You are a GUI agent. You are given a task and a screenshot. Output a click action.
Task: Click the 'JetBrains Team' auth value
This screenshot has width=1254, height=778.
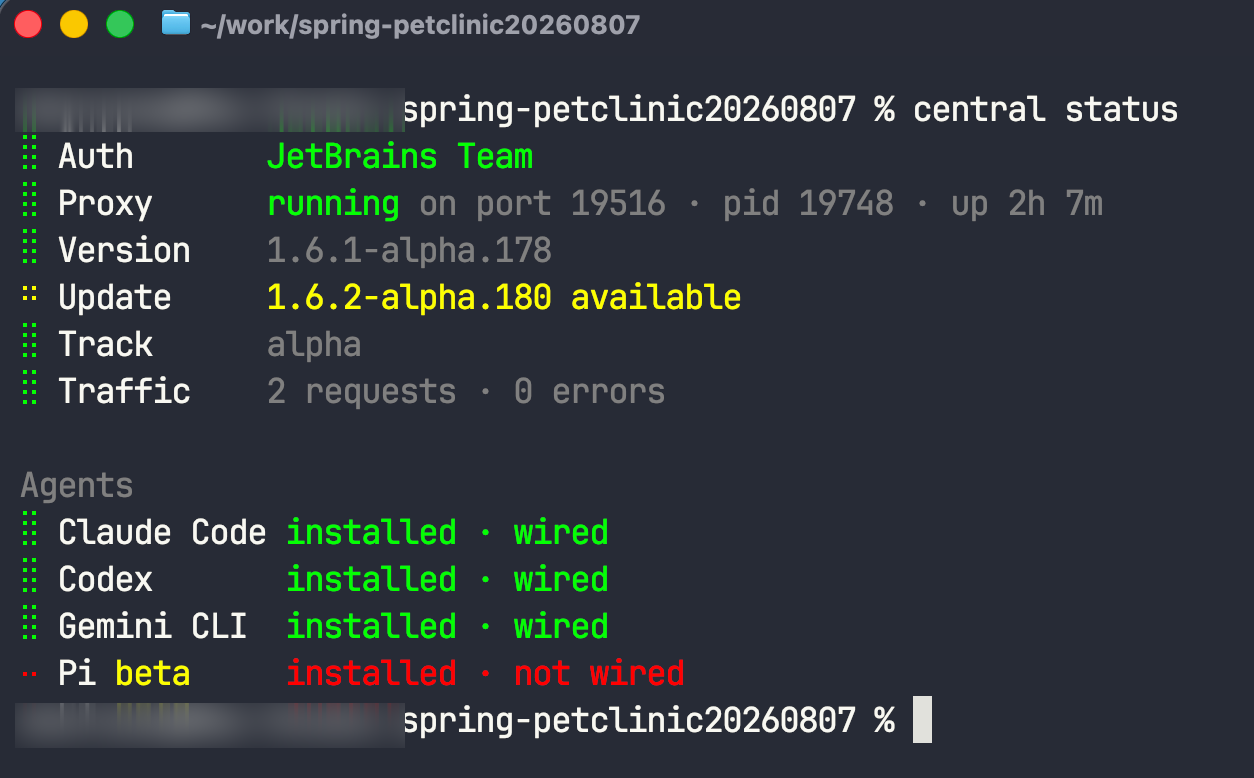click(400, 156)
